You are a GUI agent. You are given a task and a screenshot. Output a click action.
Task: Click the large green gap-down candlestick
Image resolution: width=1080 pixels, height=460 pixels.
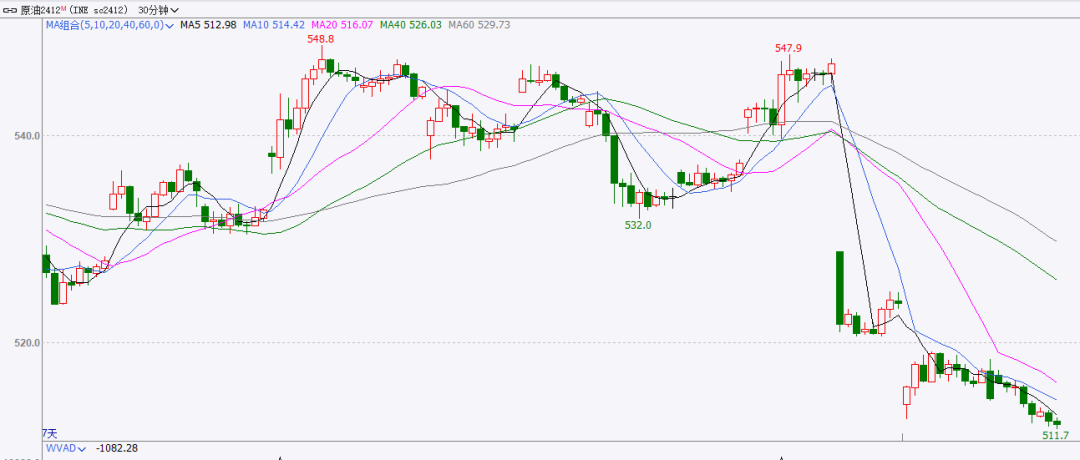click(x=839, y=288)
